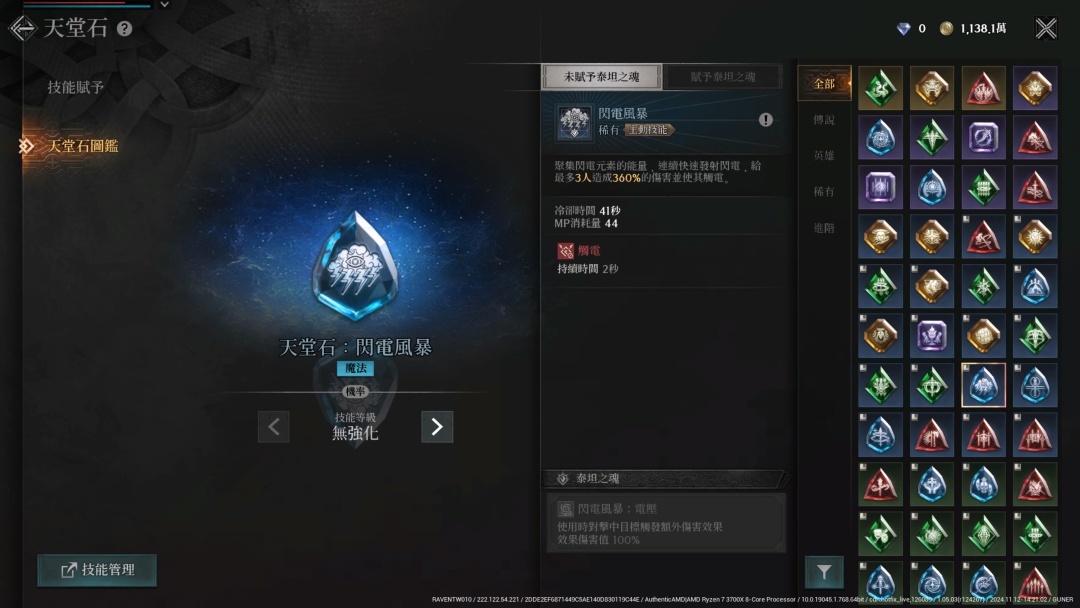Open 技能賦予 in the left menu
The image size is (1080, 608).
(x=76, y=87)
